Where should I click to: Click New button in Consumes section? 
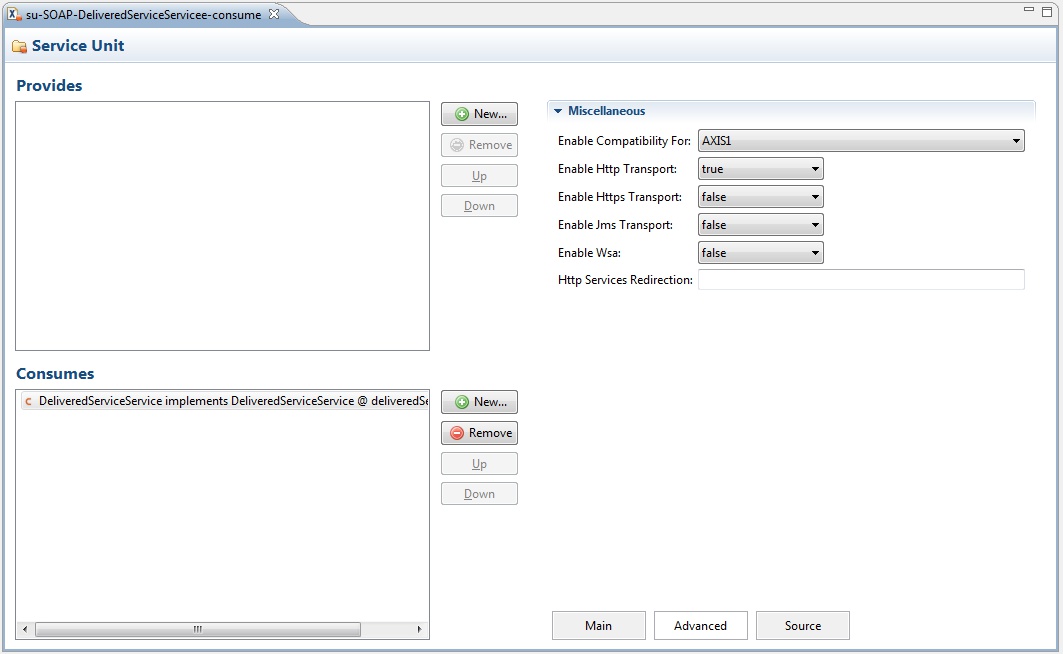point(479,402)
